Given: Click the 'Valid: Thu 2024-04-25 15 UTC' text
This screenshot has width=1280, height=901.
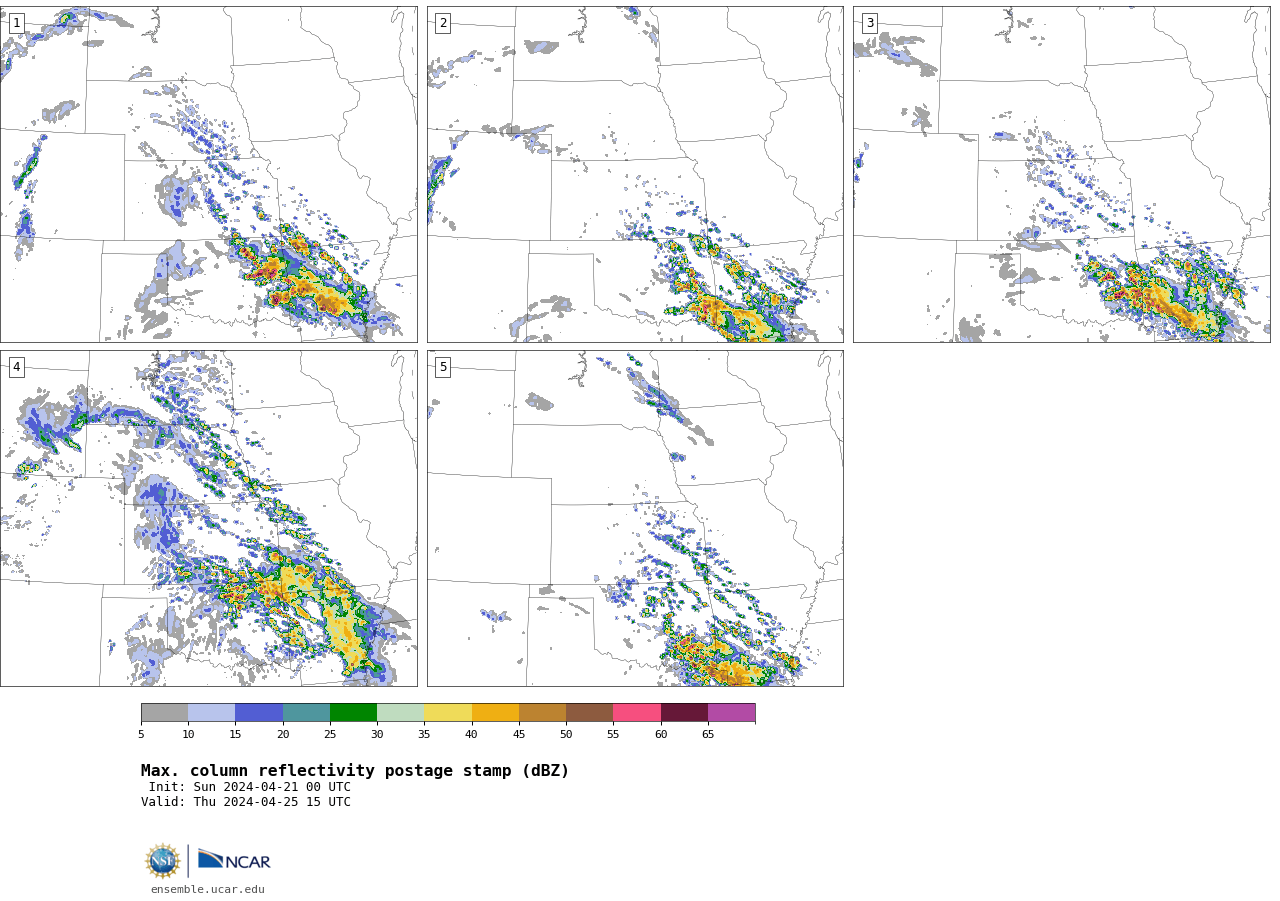Looking at the screenshot, I should coord(246,802).
